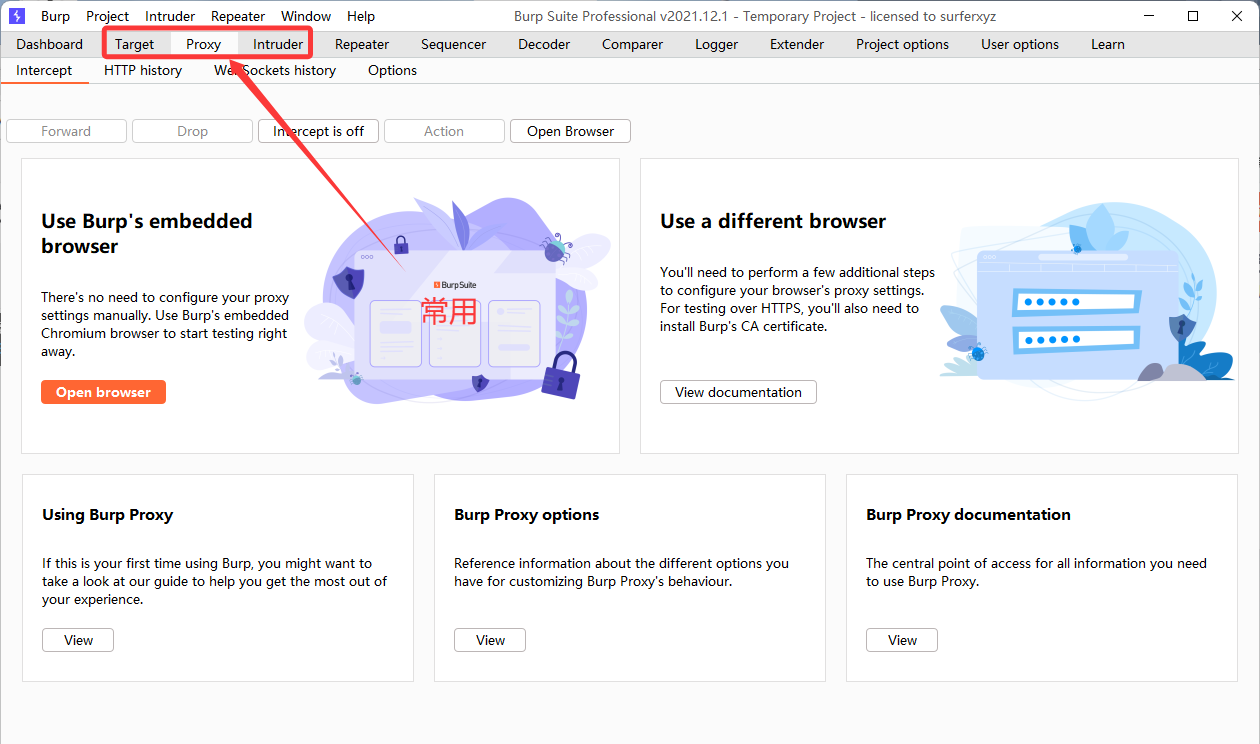The width and height of the screenshot is (1260, 744).
Task: Click the embedded browser illustration
Action: [x=457, y=300]
